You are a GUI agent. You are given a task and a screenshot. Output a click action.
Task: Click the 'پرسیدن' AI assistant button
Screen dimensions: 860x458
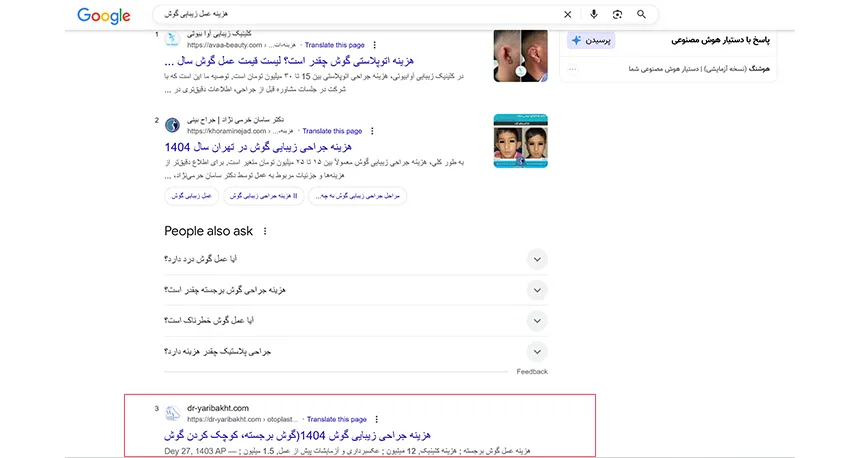coord(591,41)
